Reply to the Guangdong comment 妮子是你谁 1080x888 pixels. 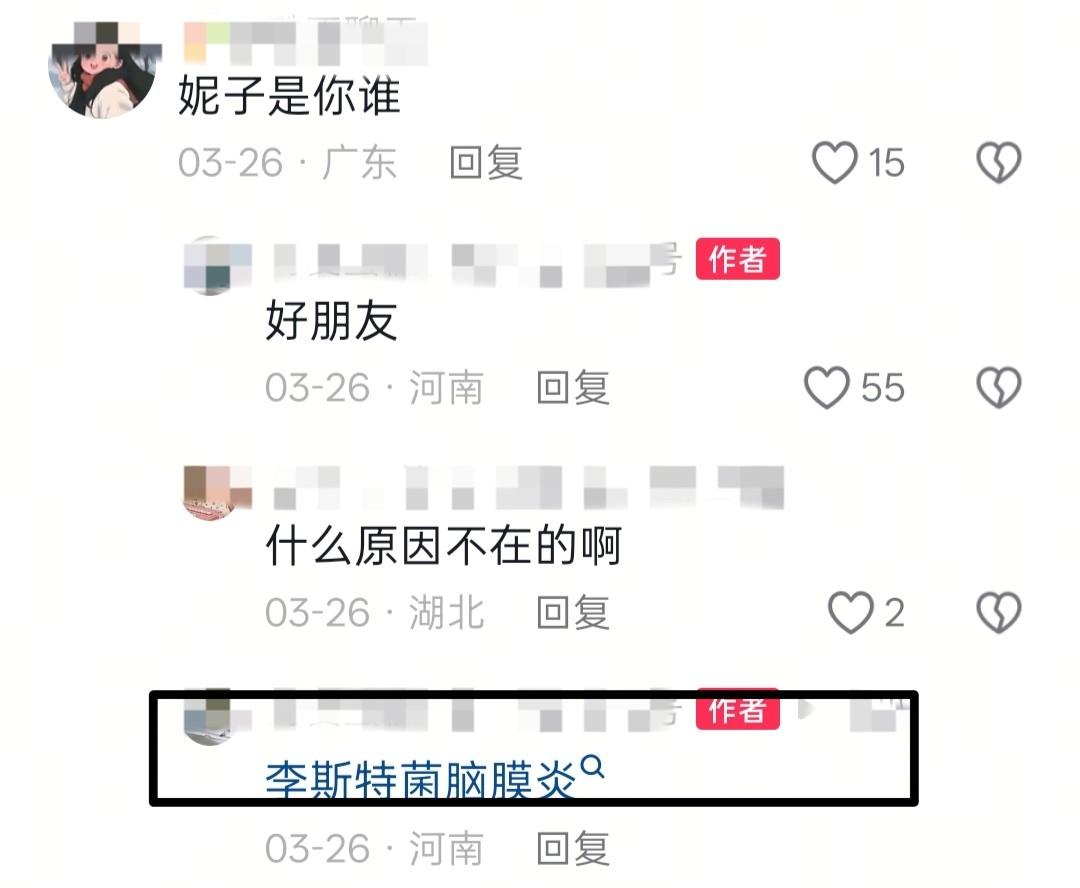486,163
